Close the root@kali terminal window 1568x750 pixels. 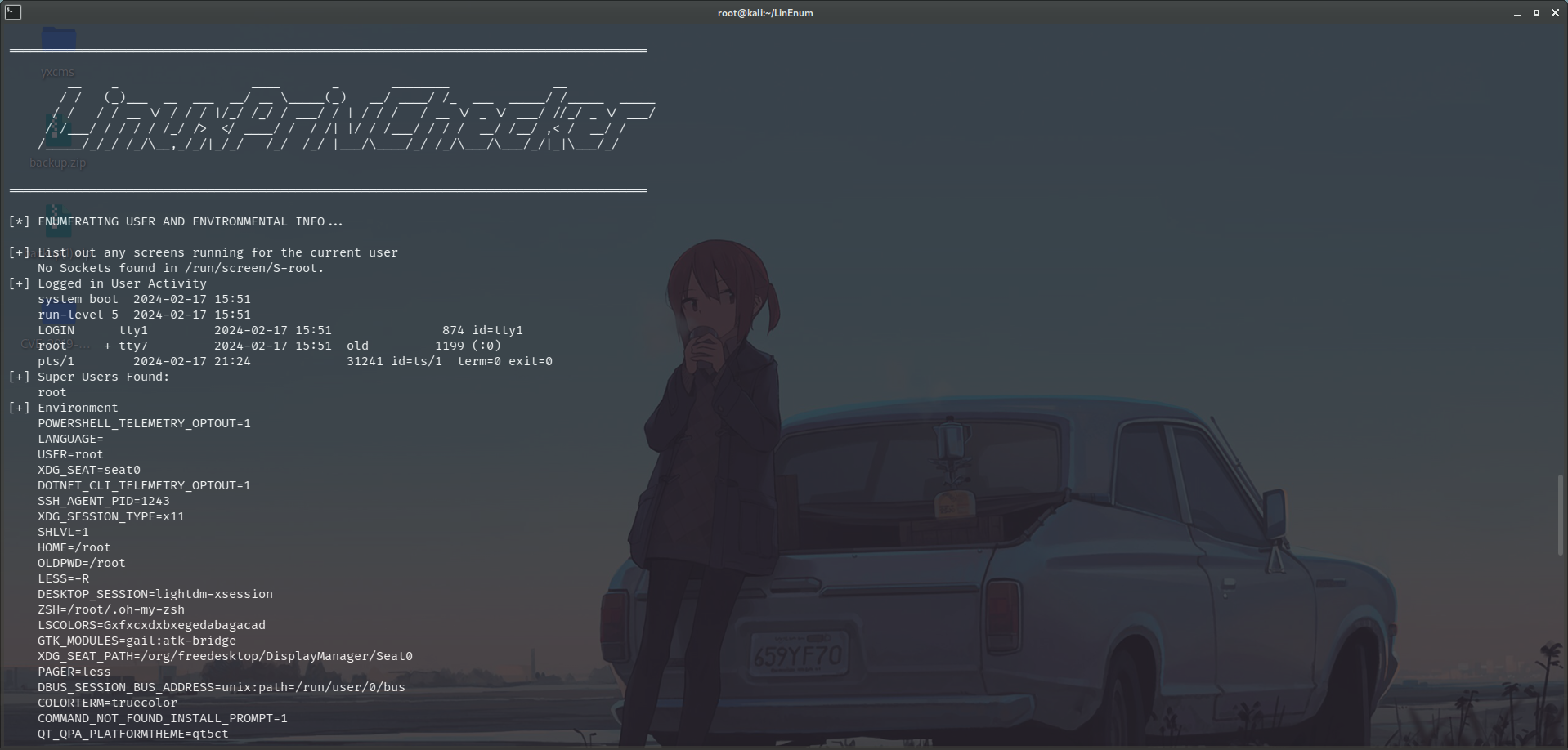(x=1555, y=13)
